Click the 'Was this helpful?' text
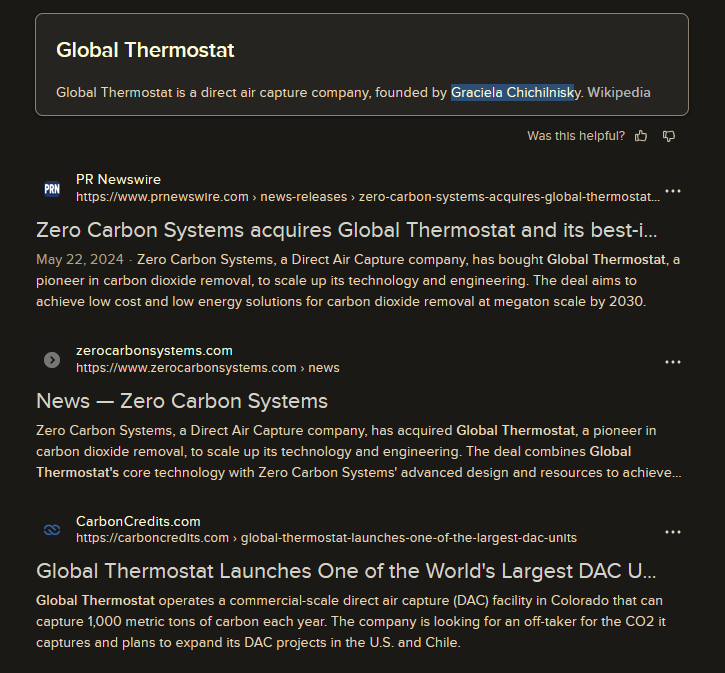The image size is (725, 673). 576,136
